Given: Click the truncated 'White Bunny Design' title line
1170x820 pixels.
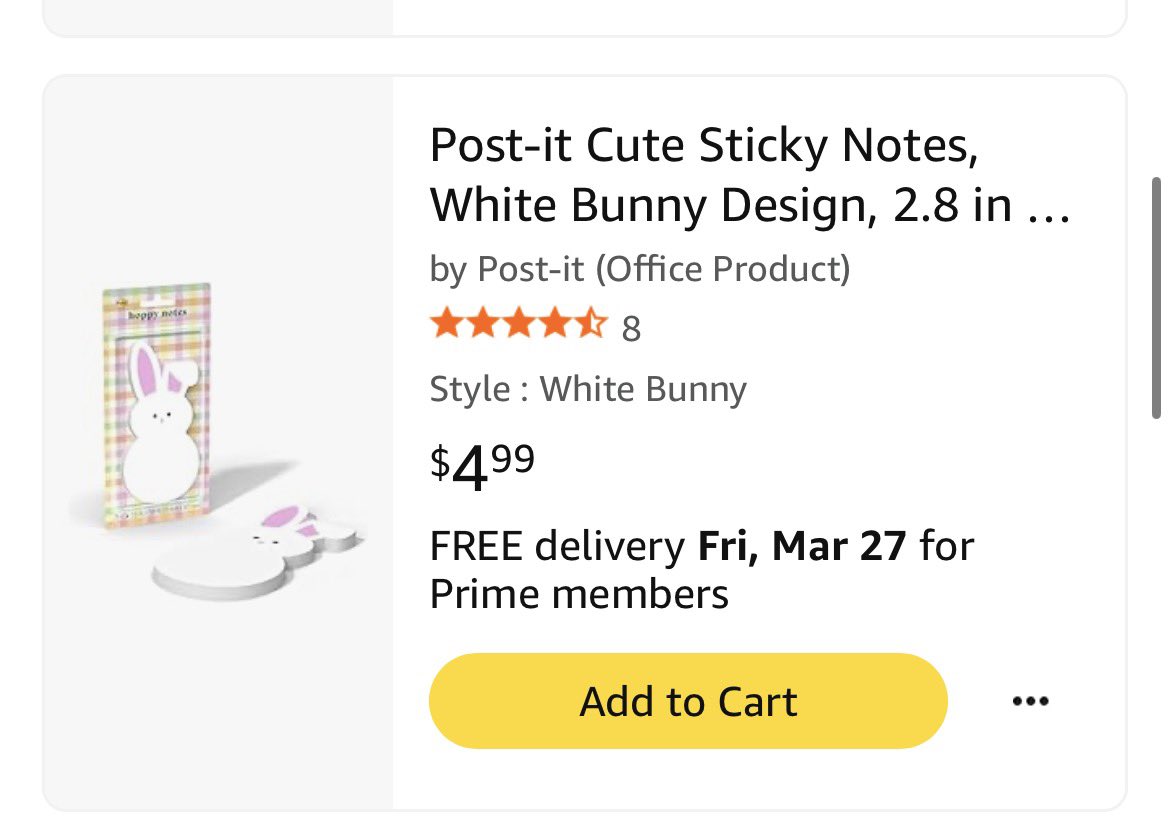Looking at the screenshot, I should click(728, 205).
